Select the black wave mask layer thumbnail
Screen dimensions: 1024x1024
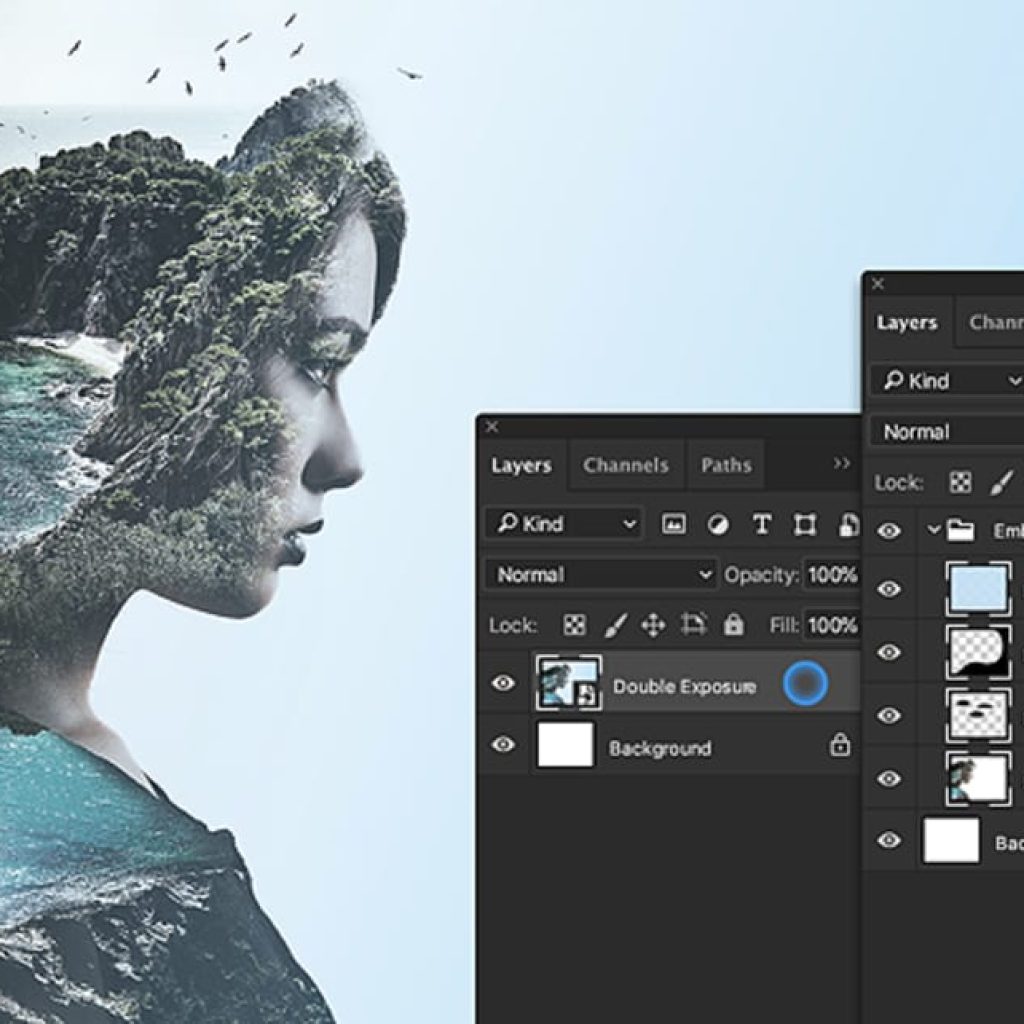point(978,652)
